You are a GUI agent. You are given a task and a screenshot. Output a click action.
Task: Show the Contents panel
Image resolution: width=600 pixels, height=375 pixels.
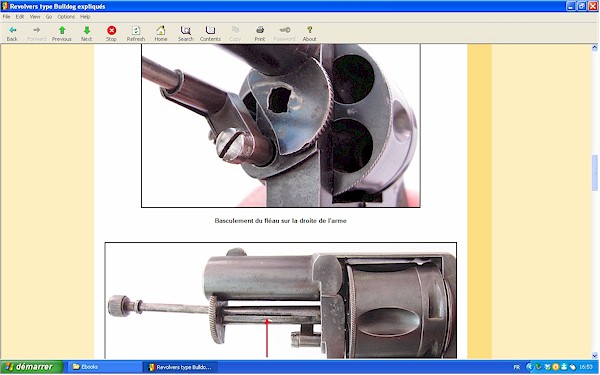210,34
